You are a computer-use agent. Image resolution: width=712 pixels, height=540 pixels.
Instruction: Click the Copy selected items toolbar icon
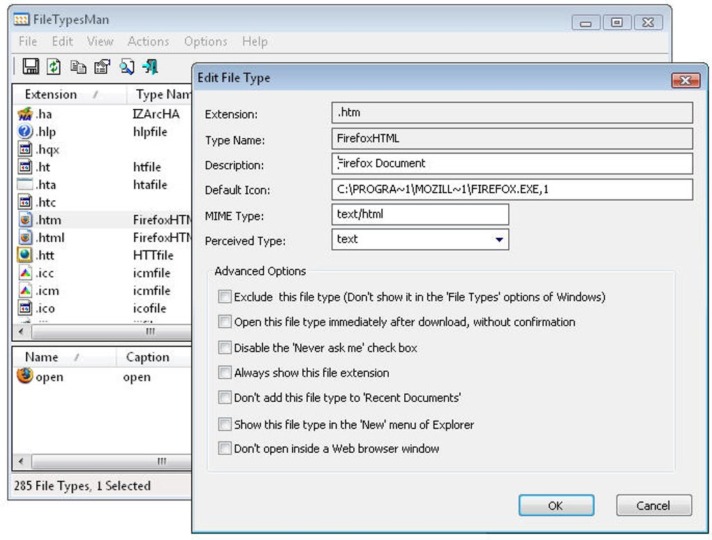pos(78,67)
